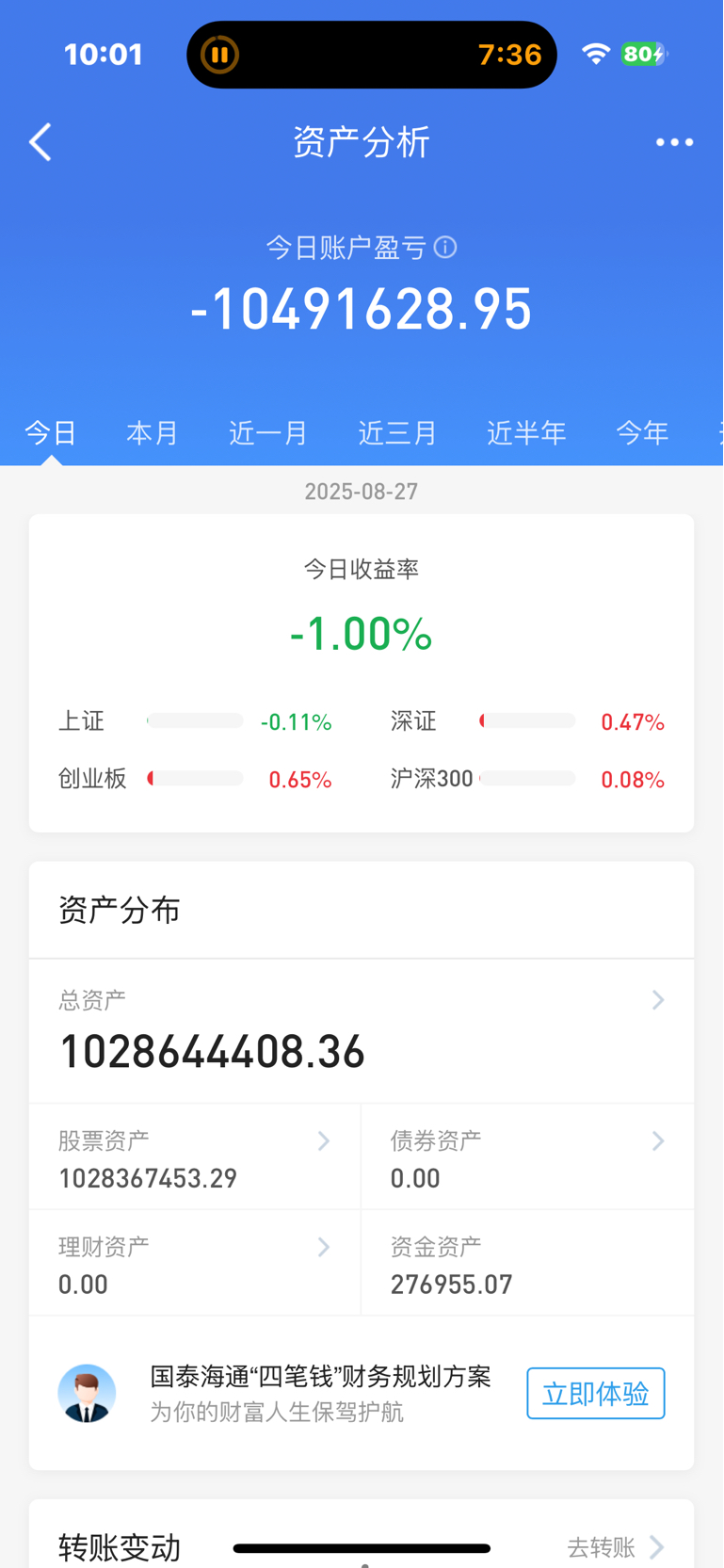Open 总资产 details chevron
This screenshot has height=1568, width=724.
coord(658,999)
